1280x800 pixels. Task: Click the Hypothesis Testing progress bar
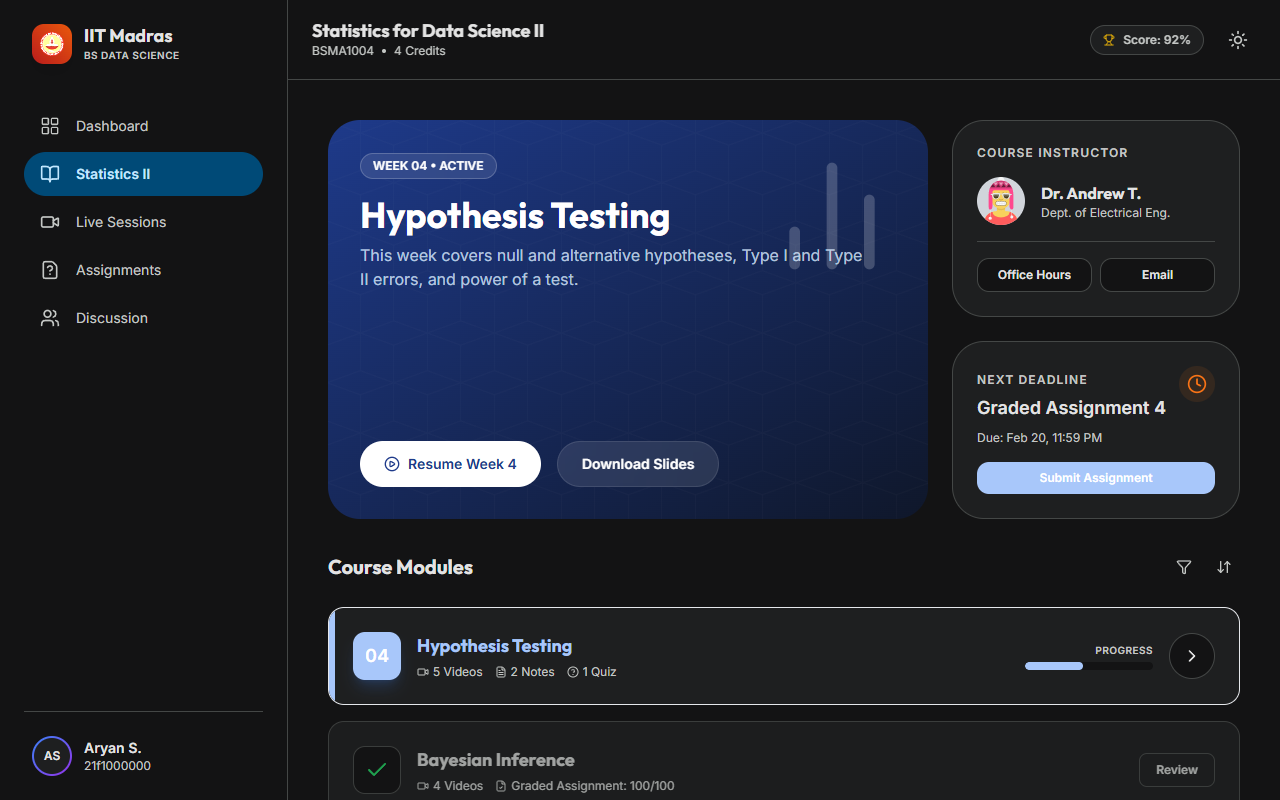pyautogui.click(x=1088, y=666)
